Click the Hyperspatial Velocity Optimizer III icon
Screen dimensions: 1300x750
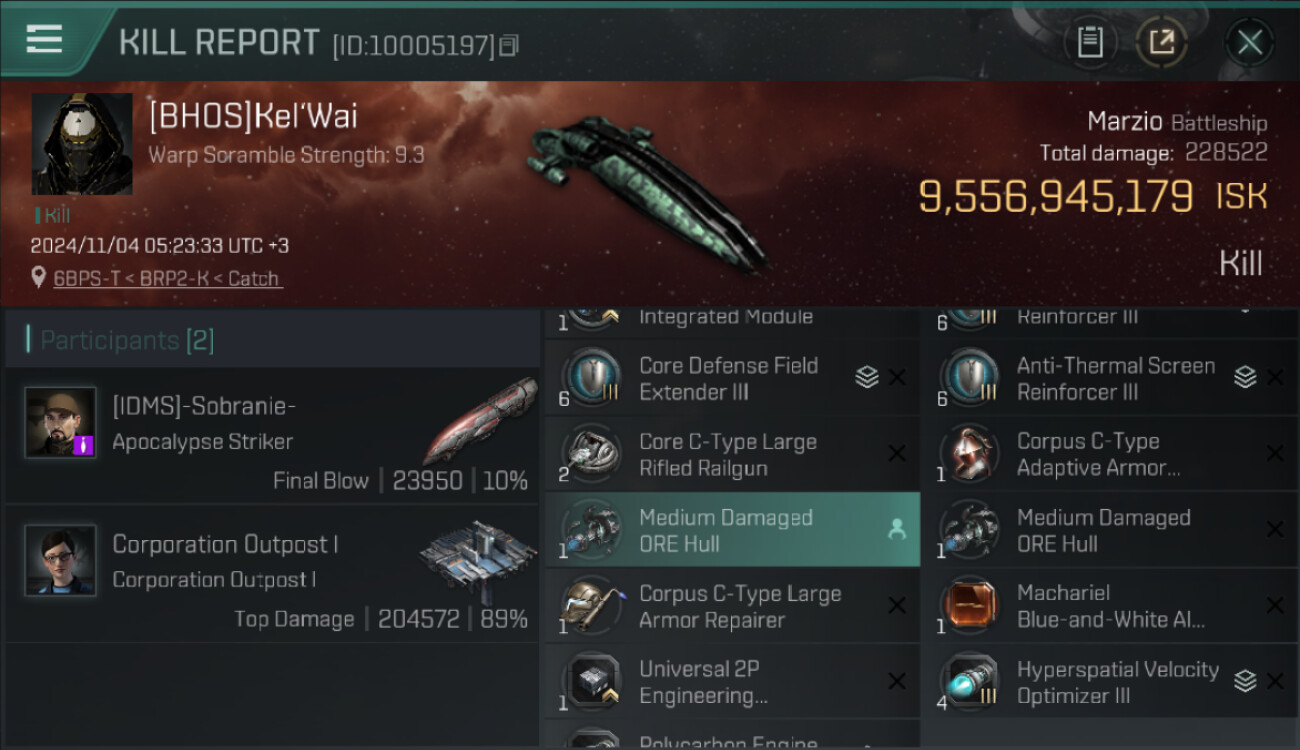coord(970,682)
